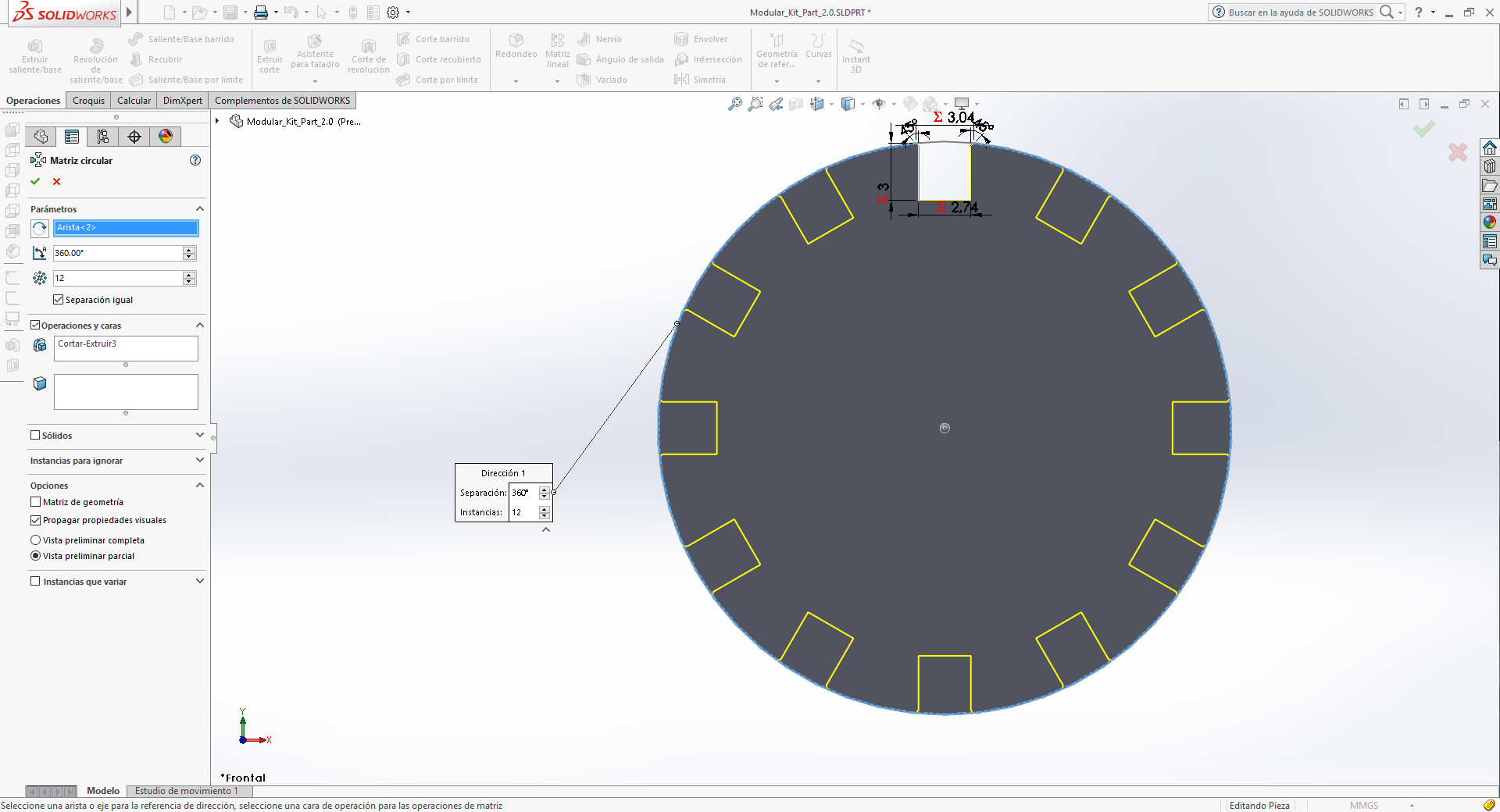Click the Zoom to fit icon

tap(734, 104)
